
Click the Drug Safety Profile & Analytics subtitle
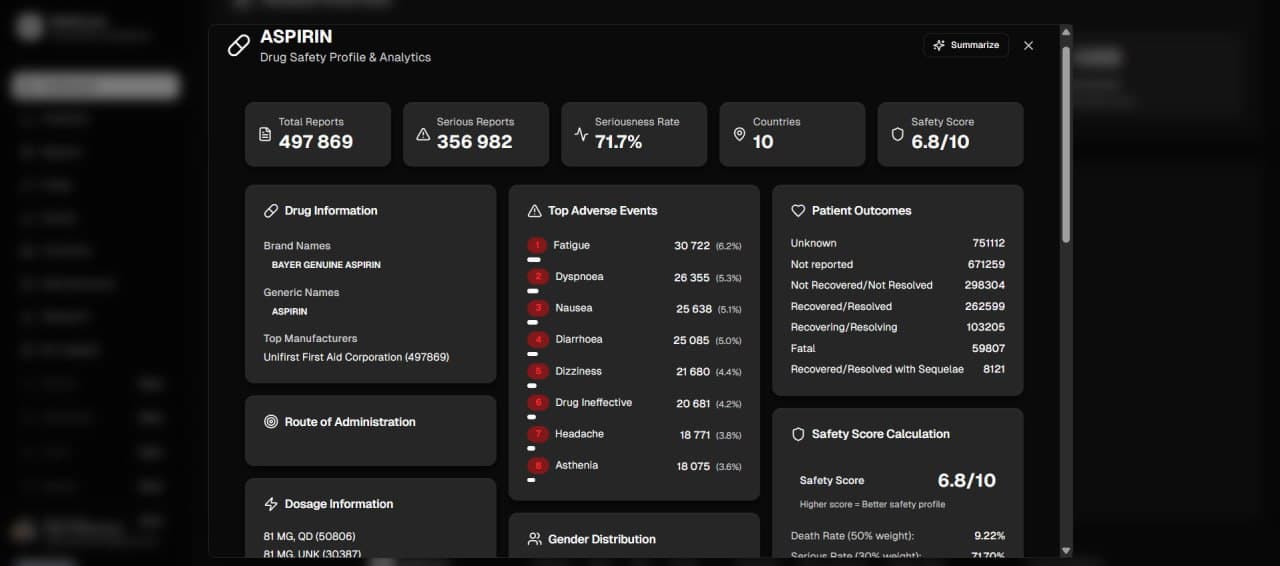coord(345,58)
